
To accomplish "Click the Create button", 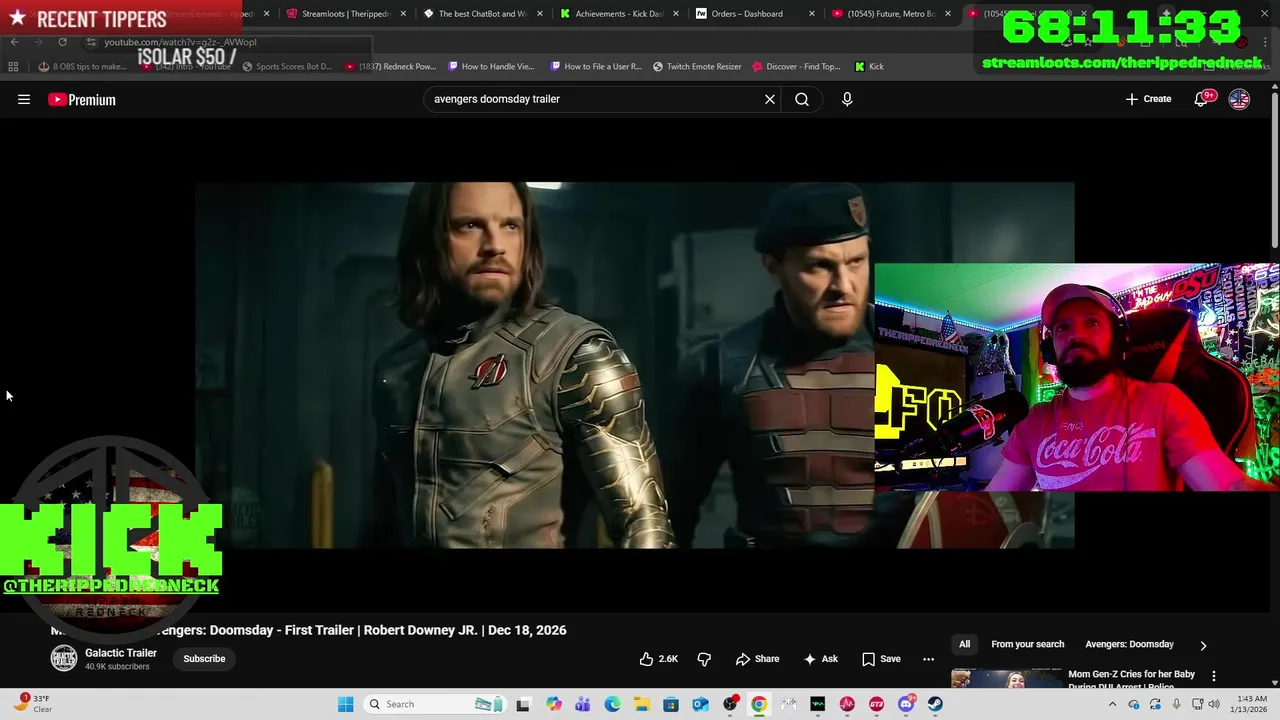I will click(x=1148, y=99).
